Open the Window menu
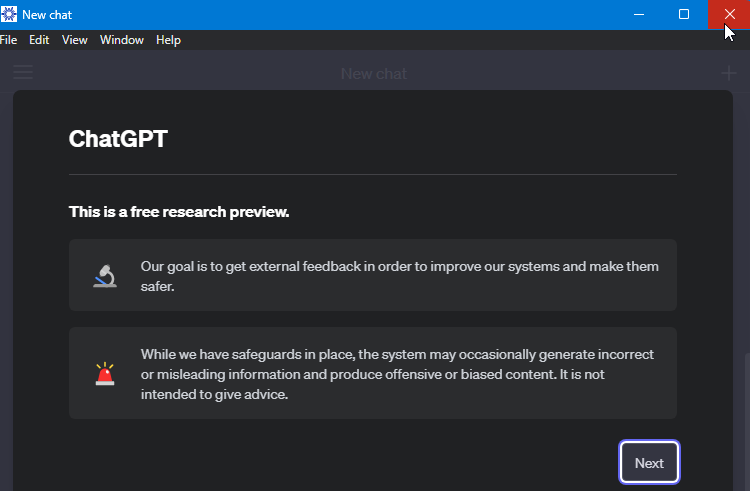Image resolution: width=750 pixels, height=491 pixels. 121,40
